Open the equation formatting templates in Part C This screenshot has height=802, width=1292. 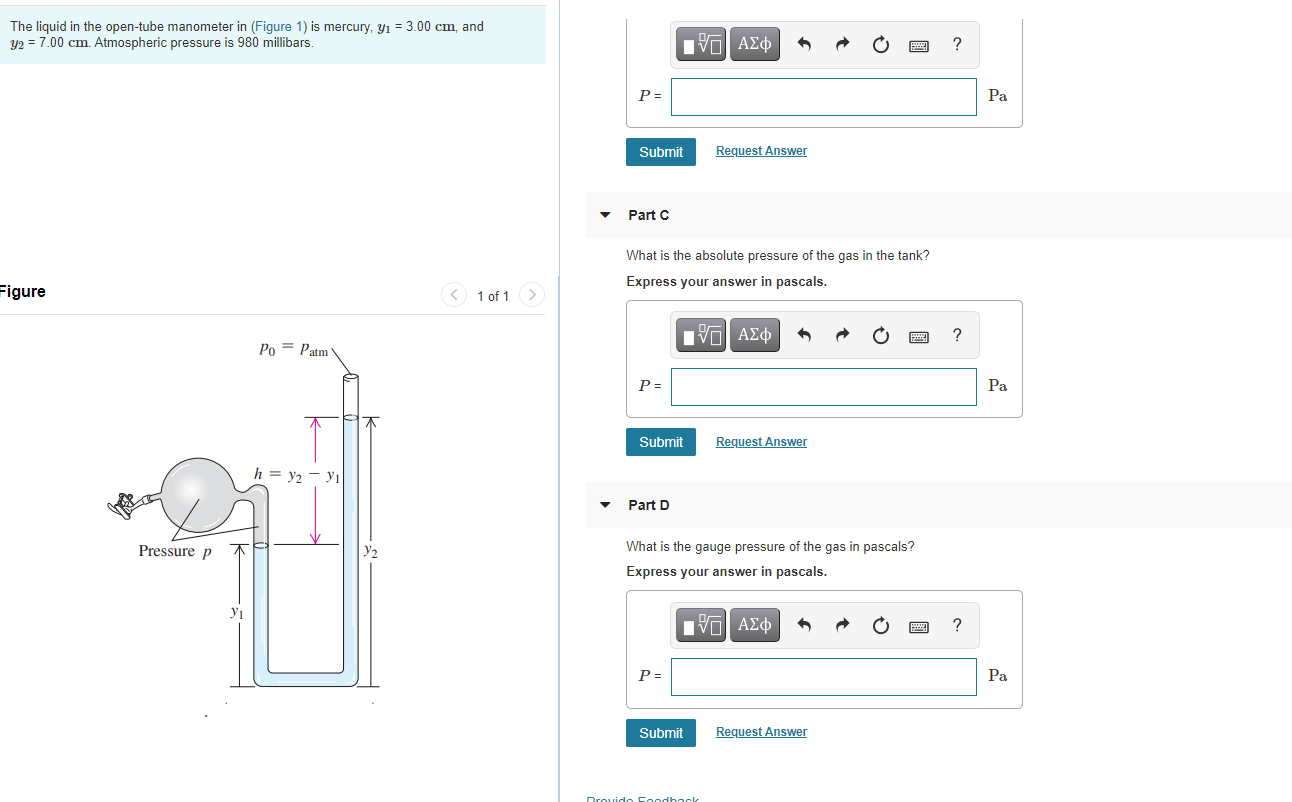pyautogui.click(x=700, y=335)
